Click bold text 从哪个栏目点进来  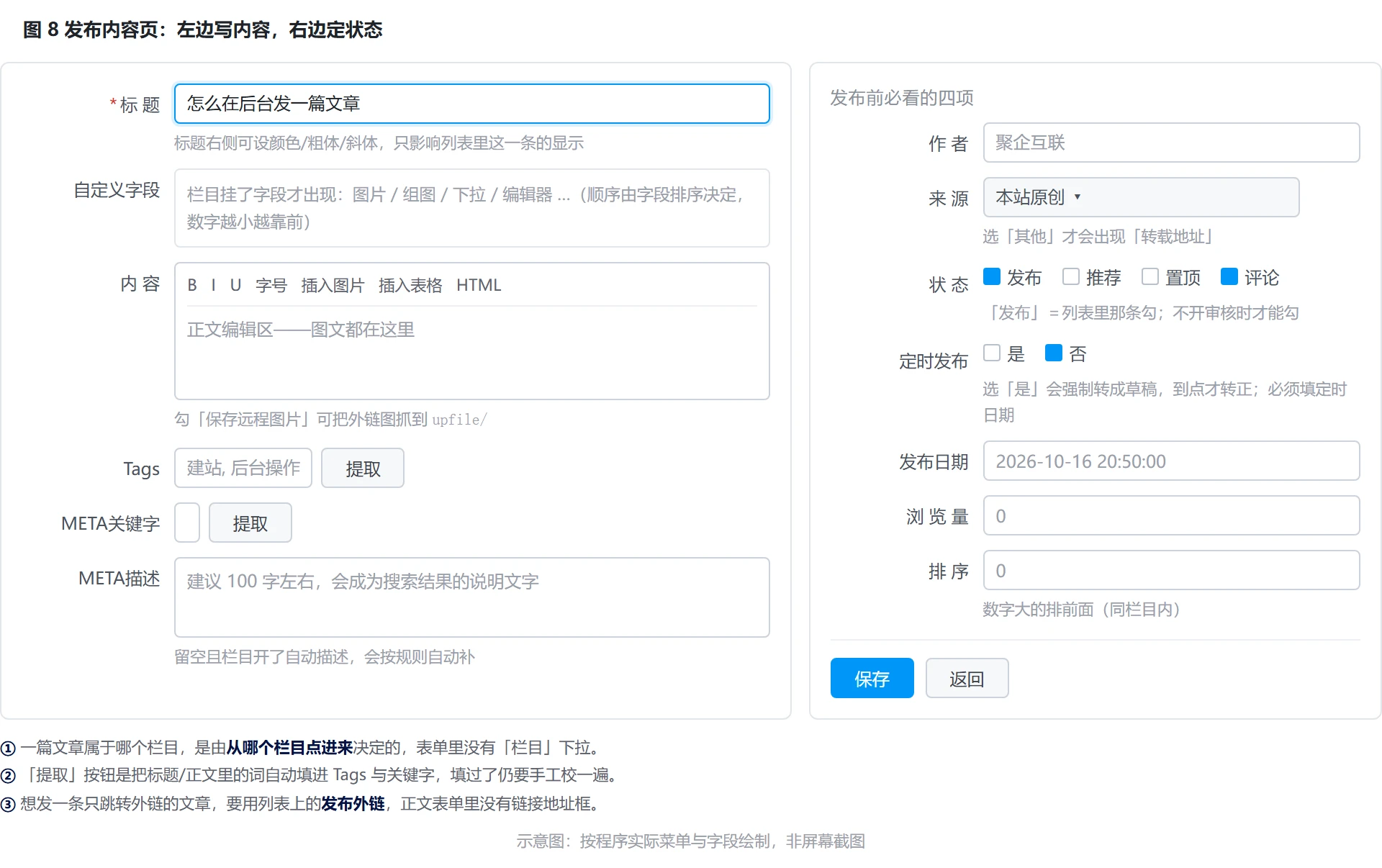pos(289,748)
